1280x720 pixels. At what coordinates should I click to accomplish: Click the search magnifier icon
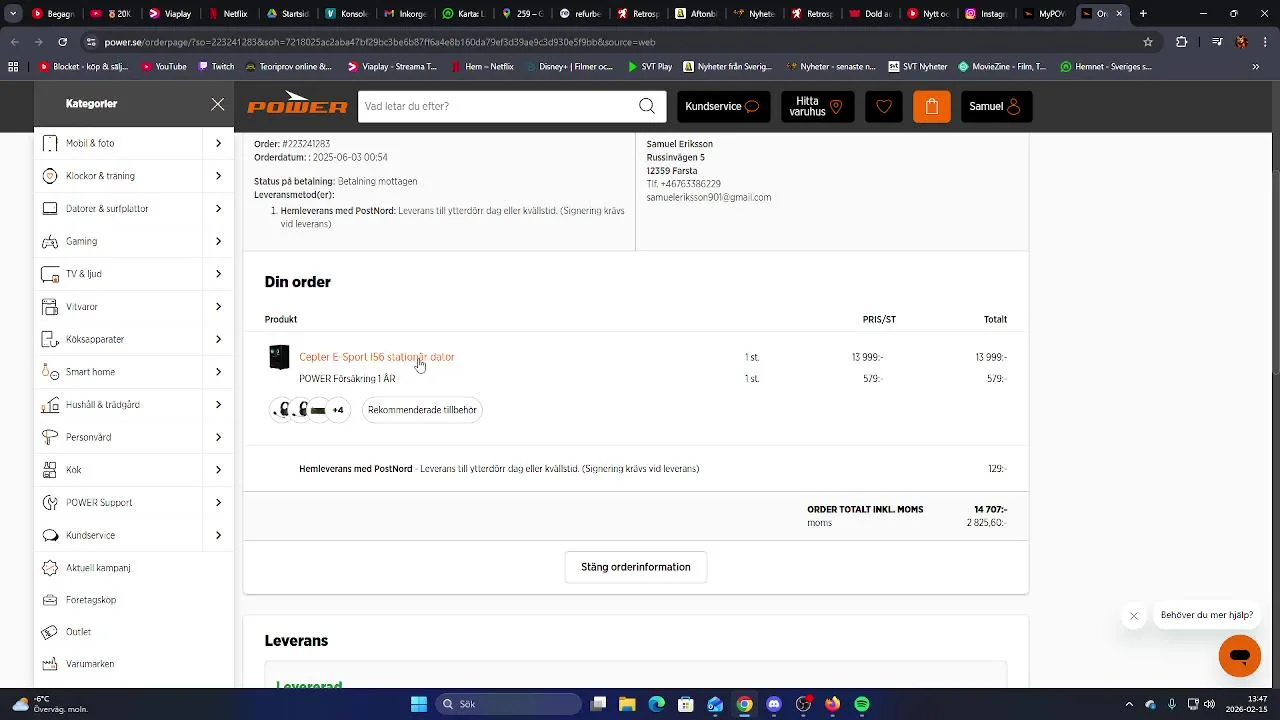[x=647, y=106]
